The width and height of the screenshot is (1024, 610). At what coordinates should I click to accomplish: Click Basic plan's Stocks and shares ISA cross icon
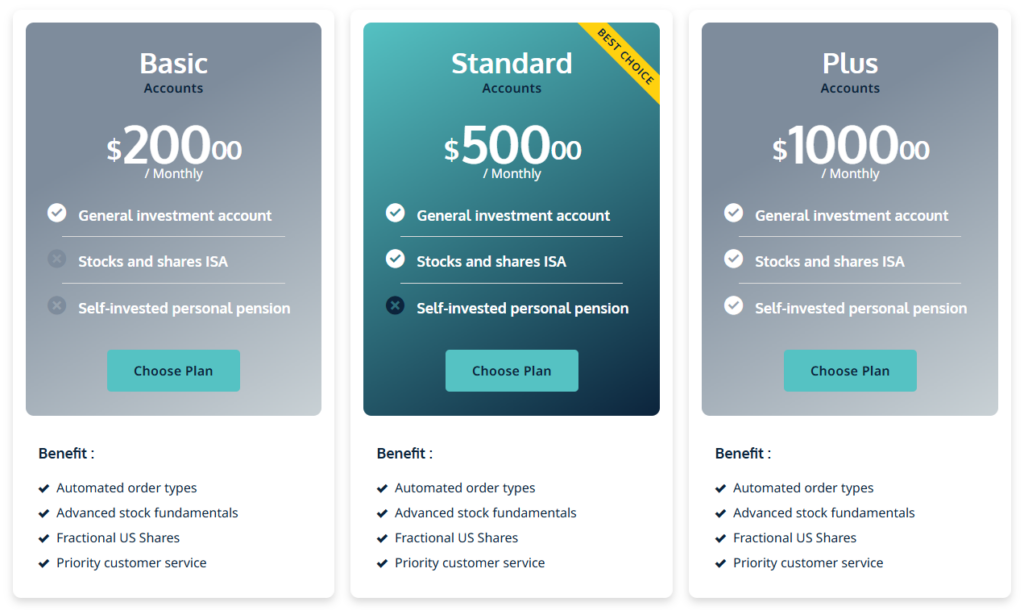(57, 259)
